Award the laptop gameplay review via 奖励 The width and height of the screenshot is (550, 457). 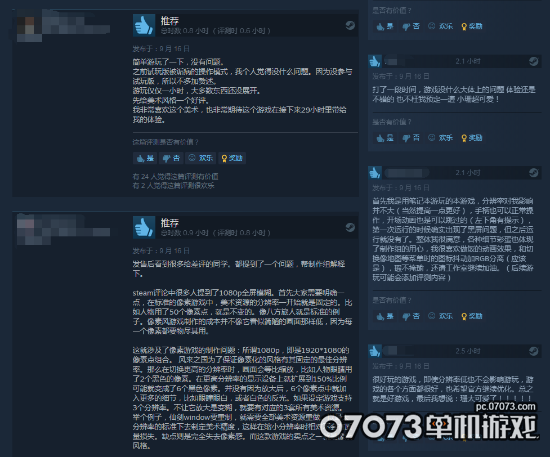pyautogui.click(x=472, y=316)
